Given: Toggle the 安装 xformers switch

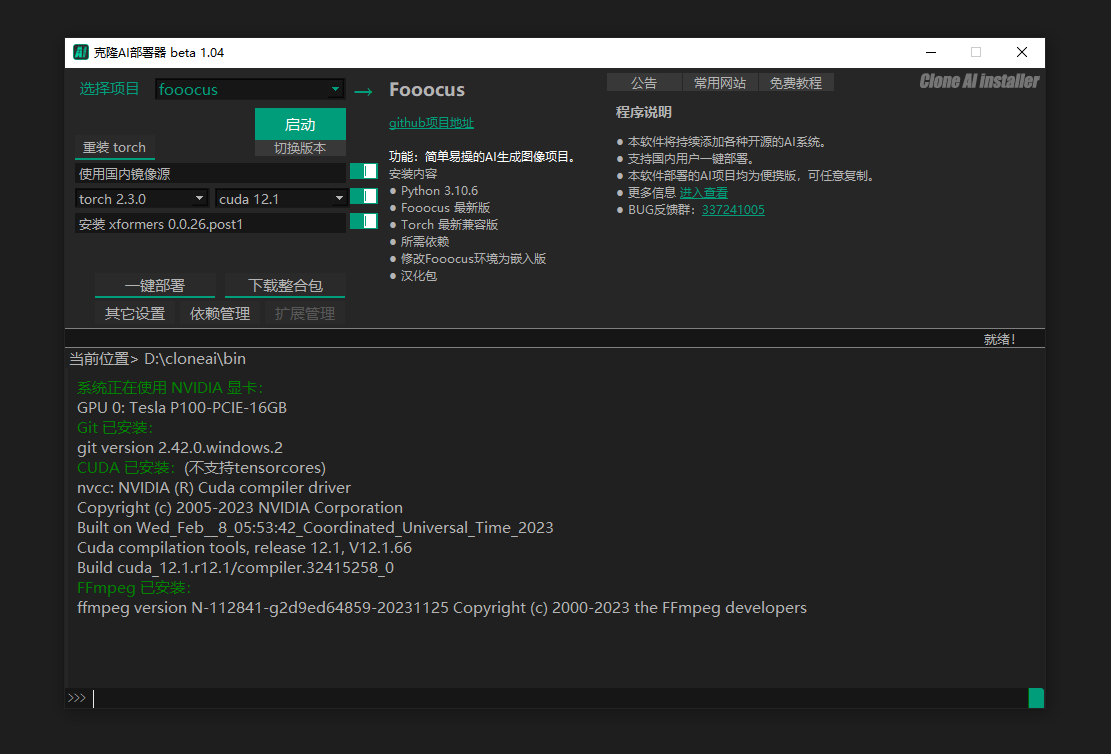Looking at the screenshot, I should click(x=363, y=222).
